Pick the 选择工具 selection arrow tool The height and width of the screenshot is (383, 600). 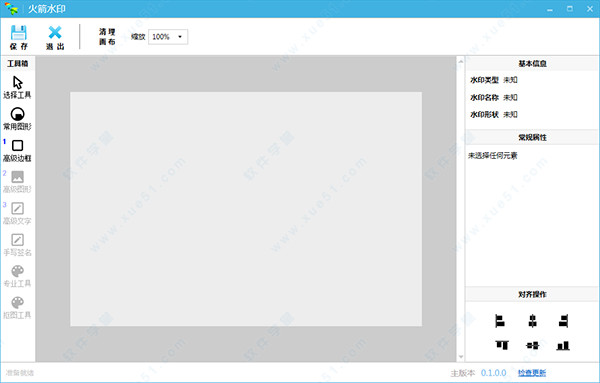coord(17,87)
